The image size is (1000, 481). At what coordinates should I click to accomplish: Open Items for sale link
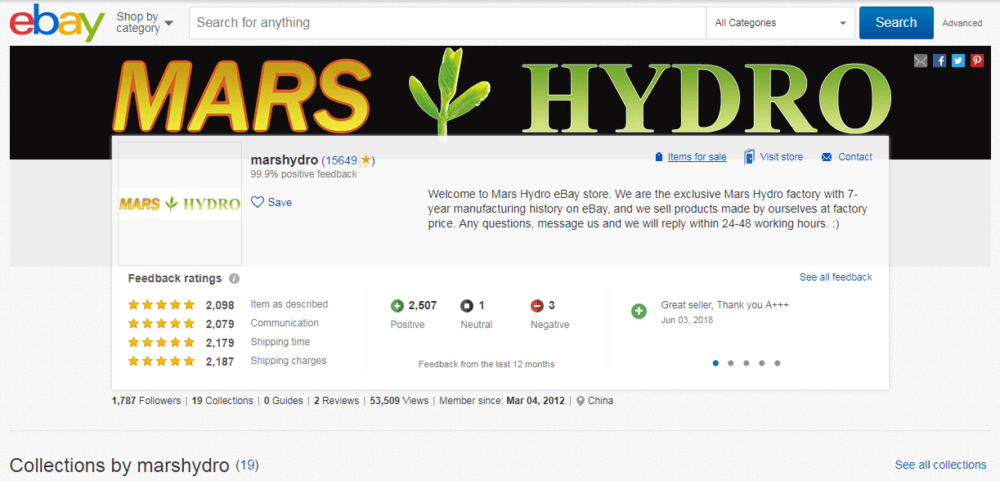(697, 157)
